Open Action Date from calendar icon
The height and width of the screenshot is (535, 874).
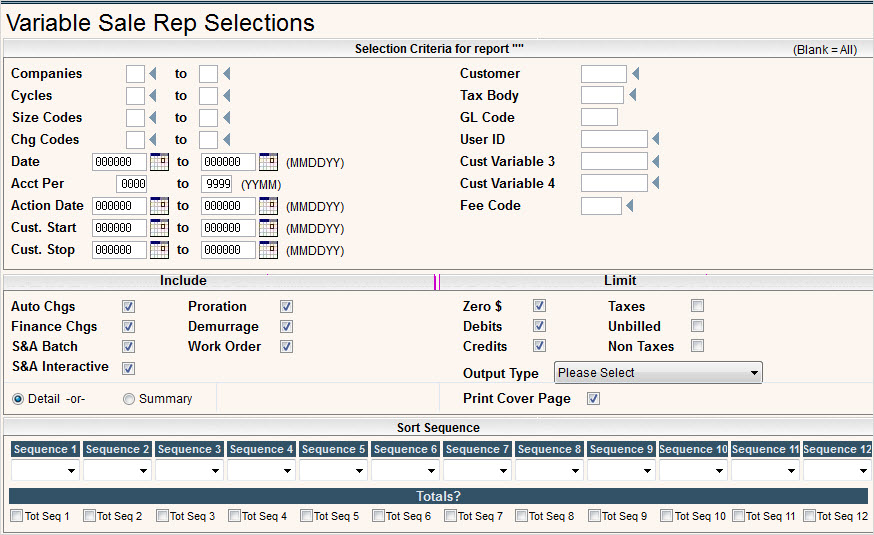[159, 206]
